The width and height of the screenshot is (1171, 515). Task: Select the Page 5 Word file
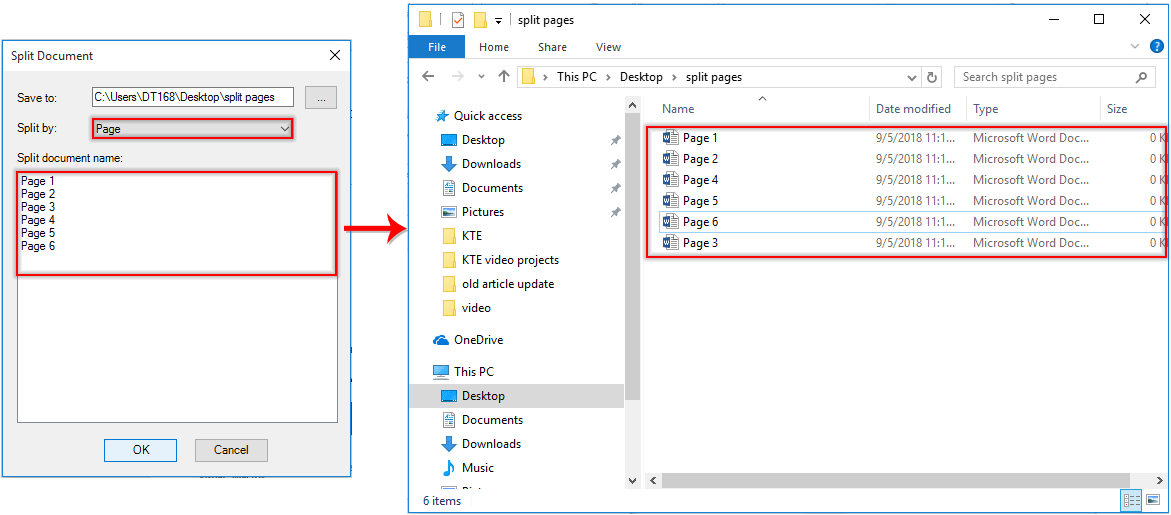click(x=700, y=201)
